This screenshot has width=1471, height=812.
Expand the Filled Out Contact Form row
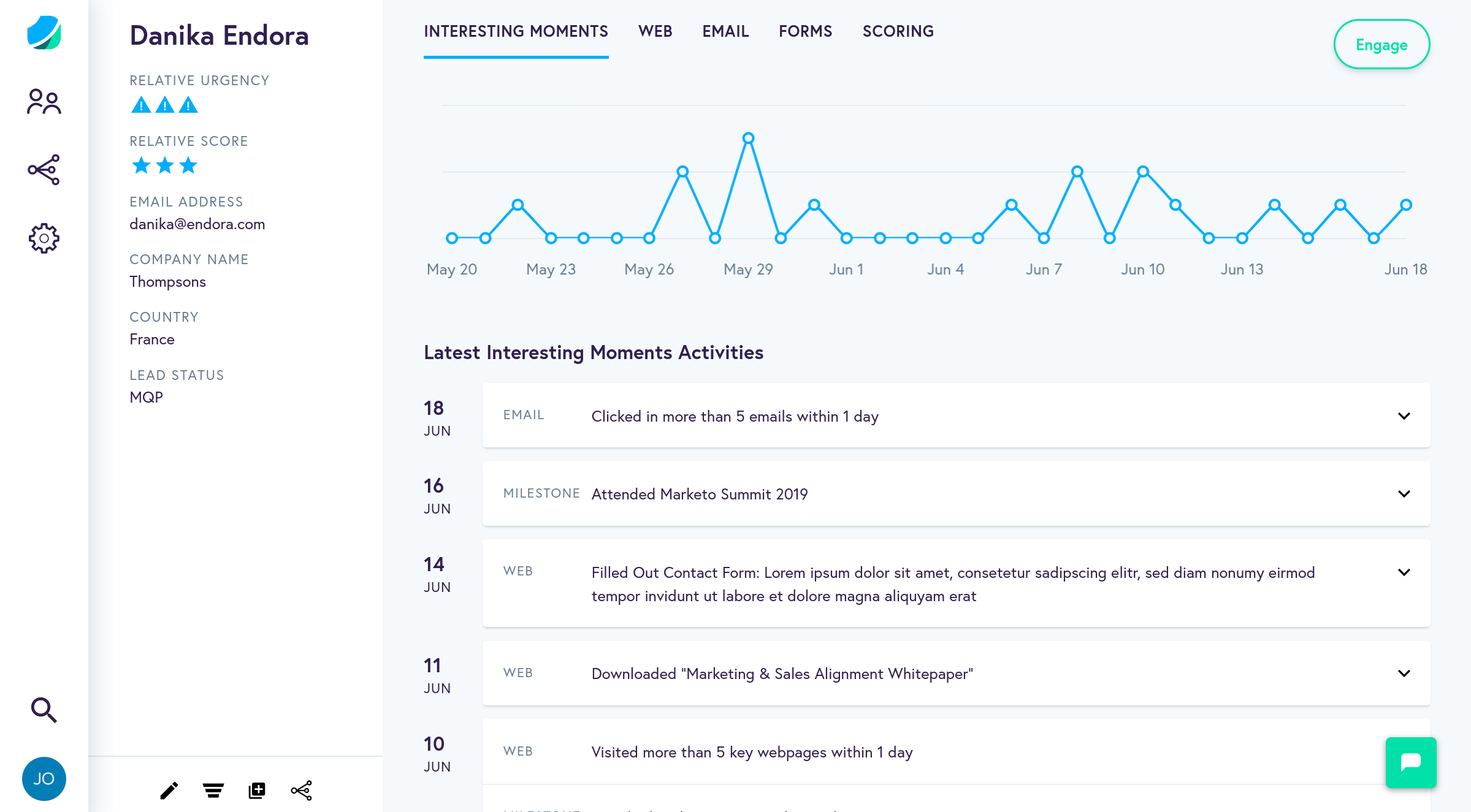(1404, 572)
